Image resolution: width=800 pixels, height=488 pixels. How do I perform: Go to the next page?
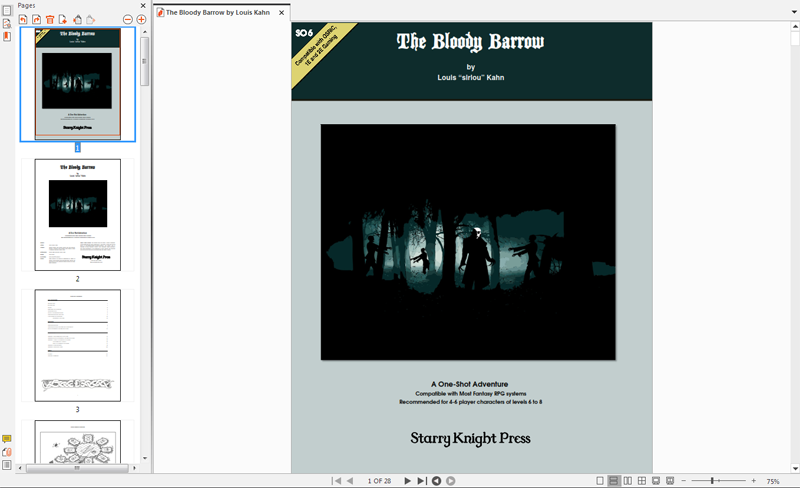[x=407, y=481]
